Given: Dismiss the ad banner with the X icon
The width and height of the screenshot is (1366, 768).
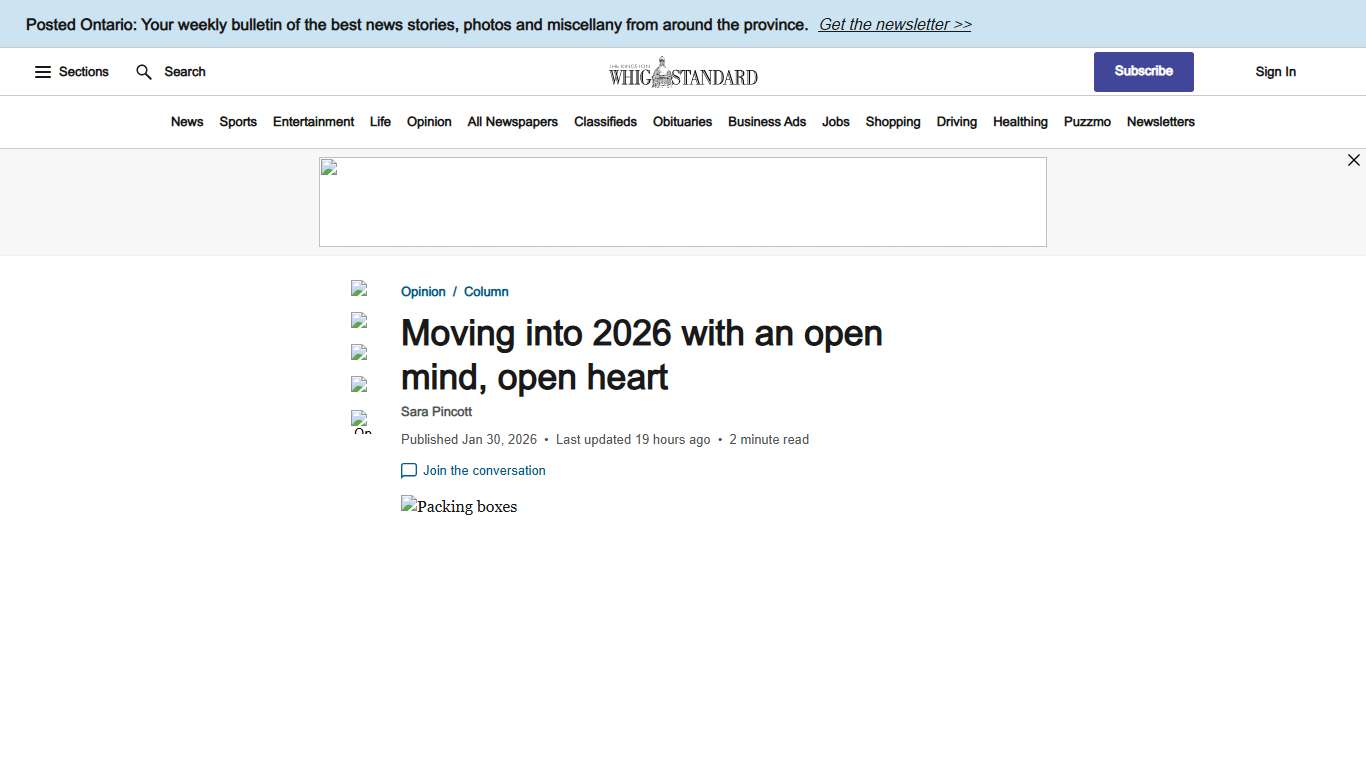Looking at the screenshot, I should click(x=1354, y=160).
